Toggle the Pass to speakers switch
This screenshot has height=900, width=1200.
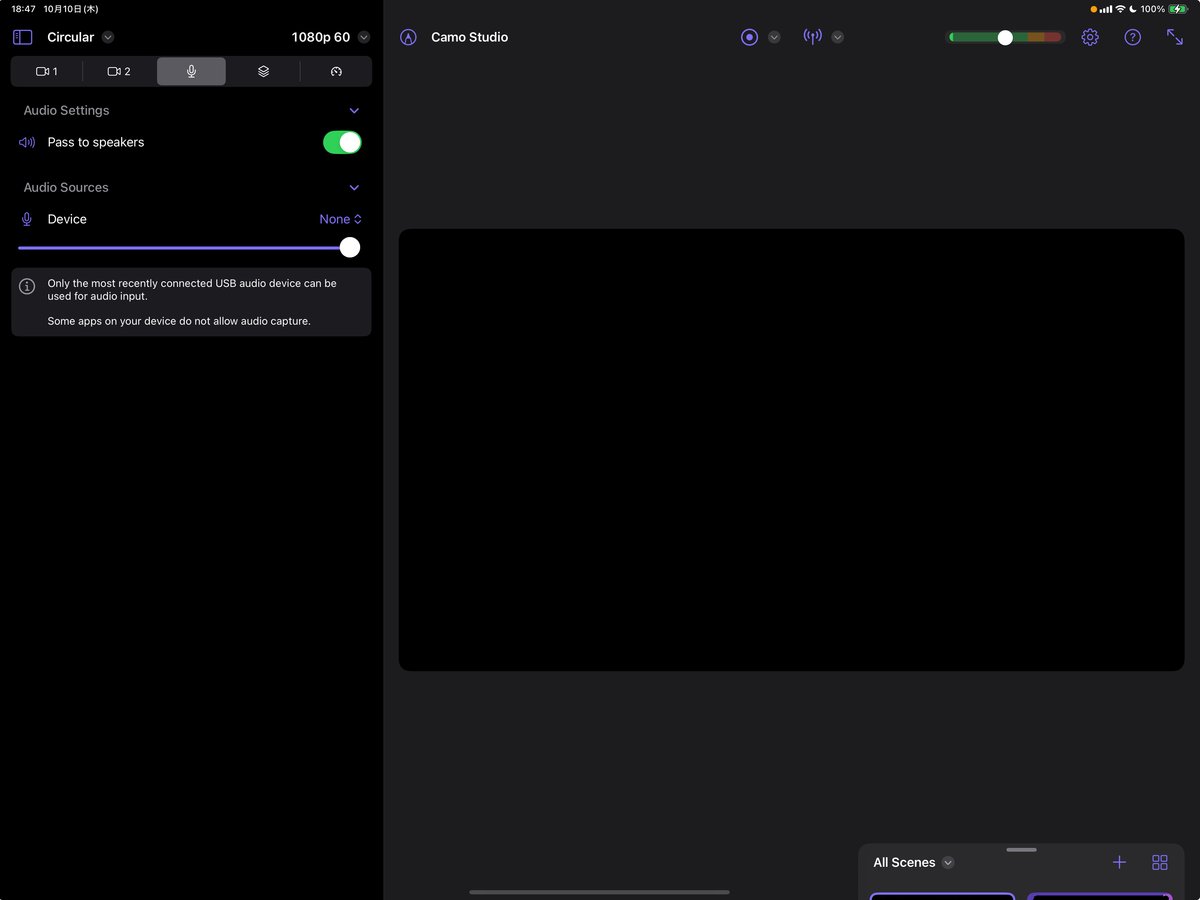342,142
